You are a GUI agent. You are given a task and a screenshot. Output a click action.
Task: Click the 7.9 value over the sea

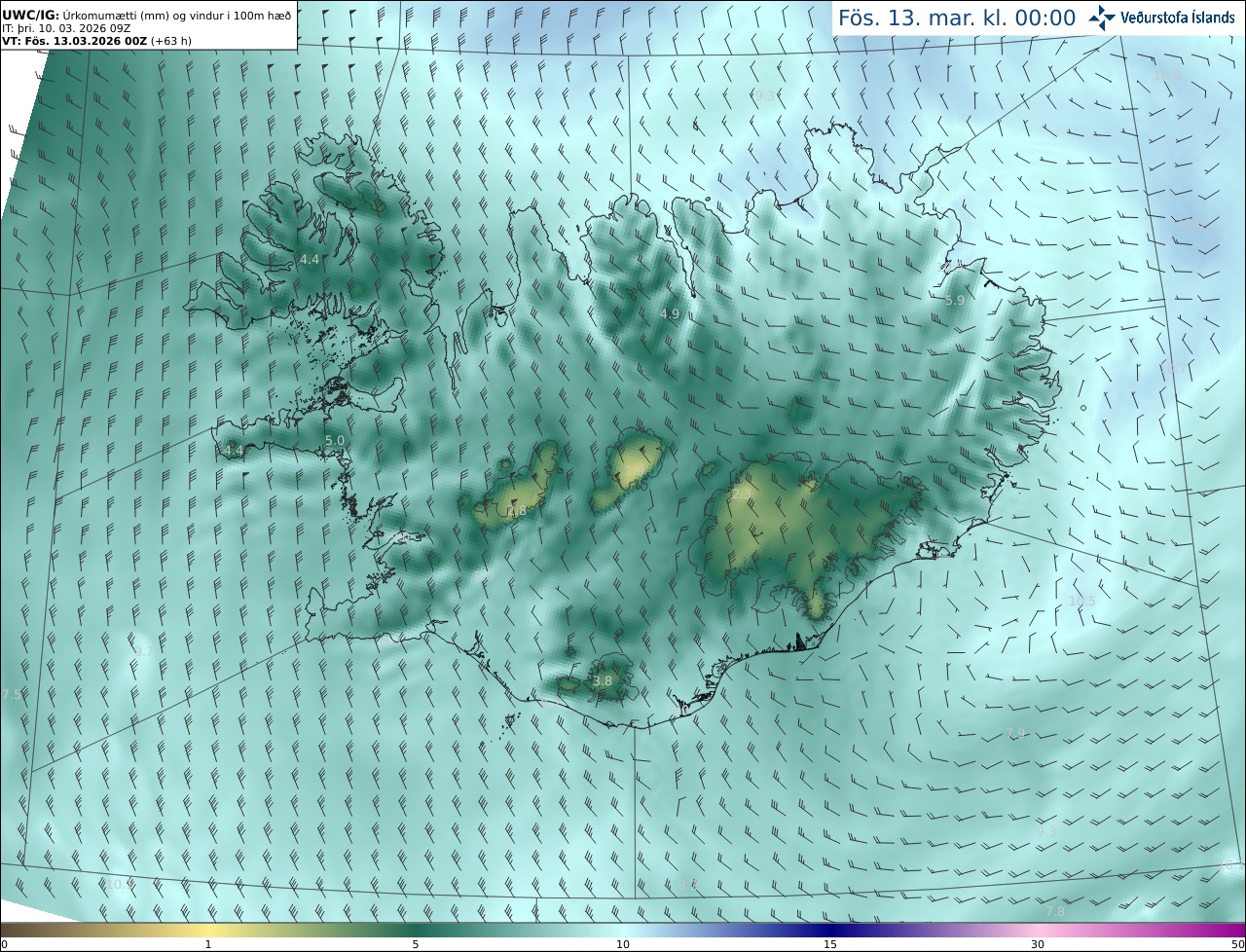(1016, 734)
